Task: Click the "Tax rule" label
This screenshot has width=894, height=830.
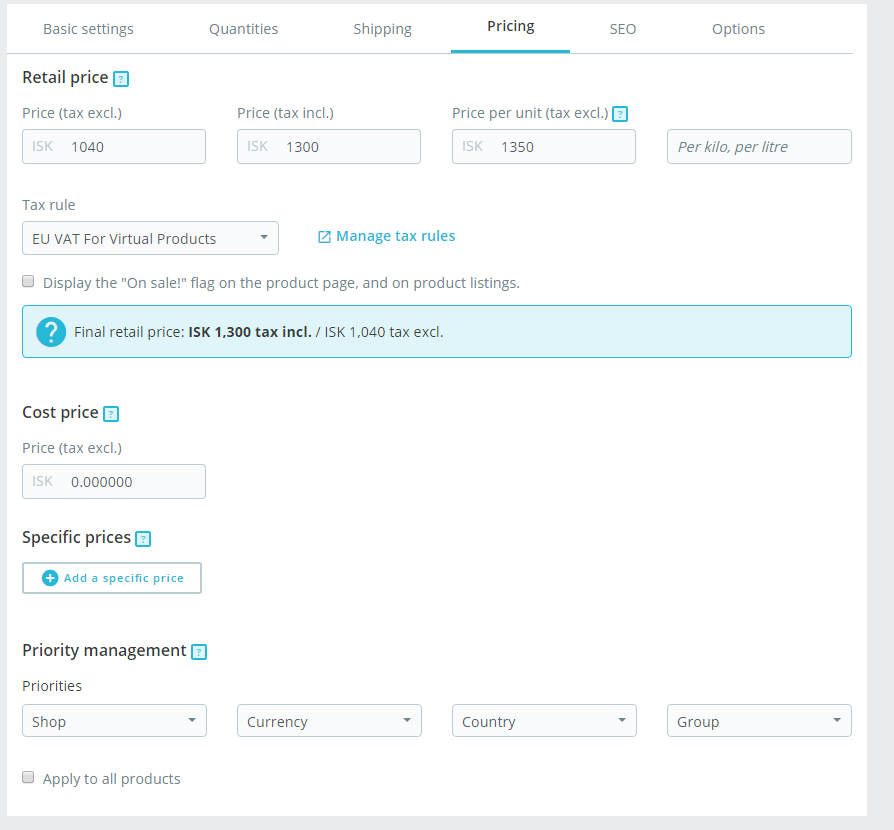Action: pos(48,205)
